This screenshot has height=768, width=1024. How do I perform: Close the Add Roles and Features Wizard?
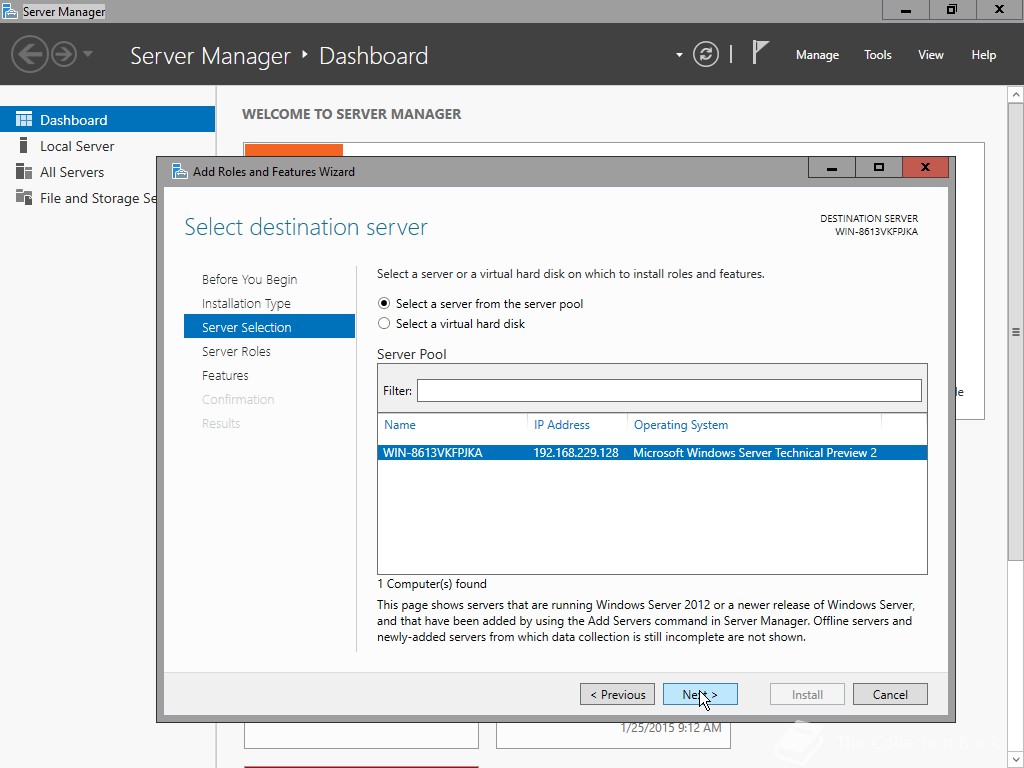click(x=925, y=167)
